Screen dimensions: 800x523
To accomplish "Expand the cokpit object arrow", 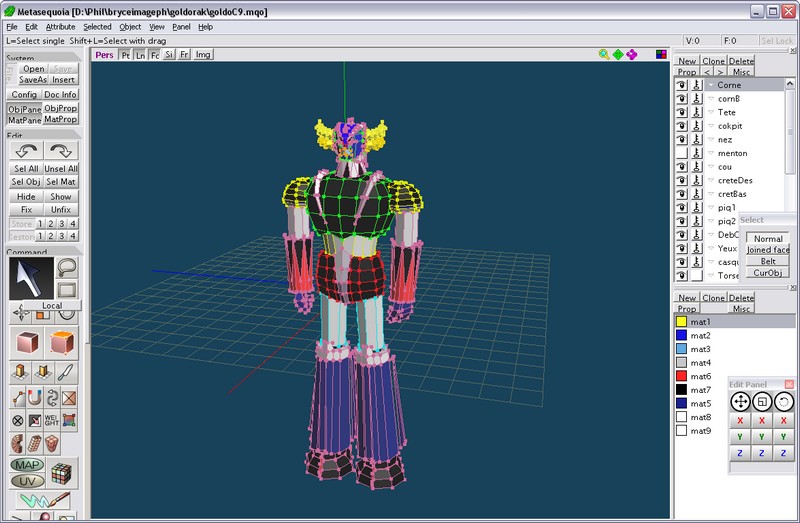I will tap(711, 126).
